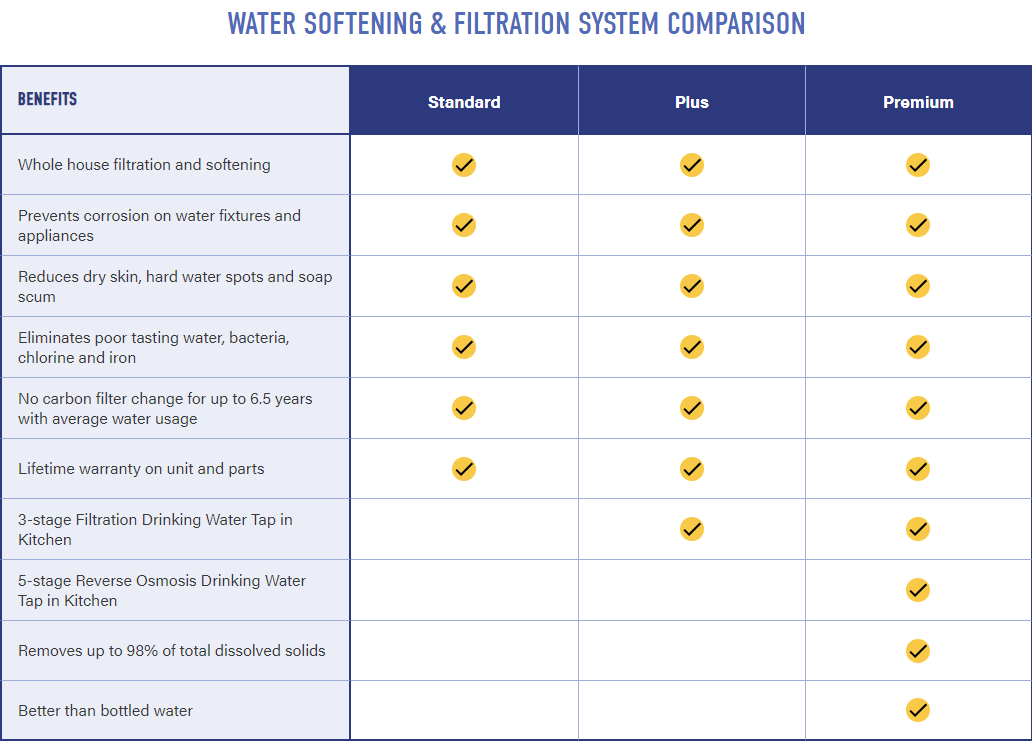Click Standard checkmark for reduces dry skin row
This screenshot has width=1032, height=741.
(x=464, y=286)
